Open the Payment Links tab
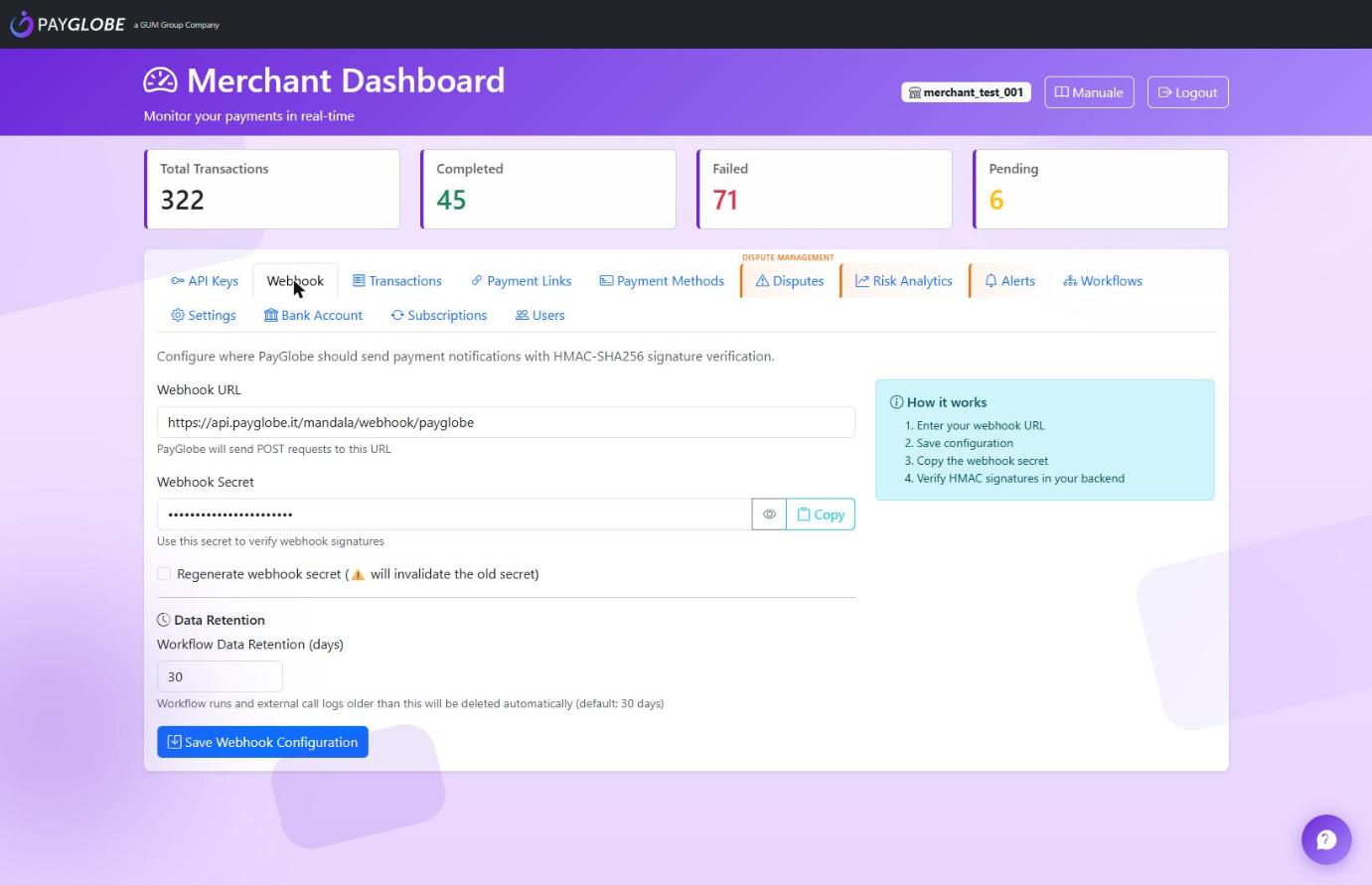 click(x=522, y=281)
